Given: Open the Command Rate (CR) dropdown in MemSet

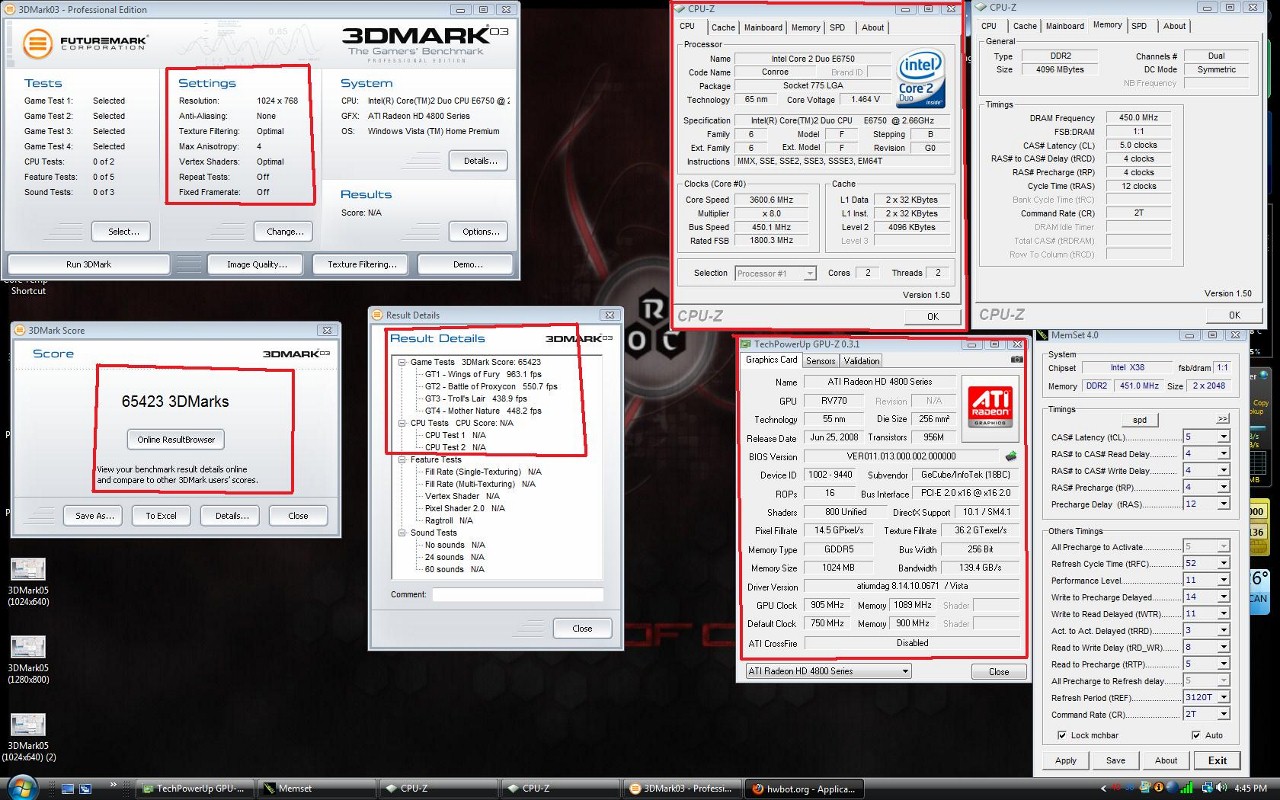Looking at the screenshot, I should coord(1222,714).
